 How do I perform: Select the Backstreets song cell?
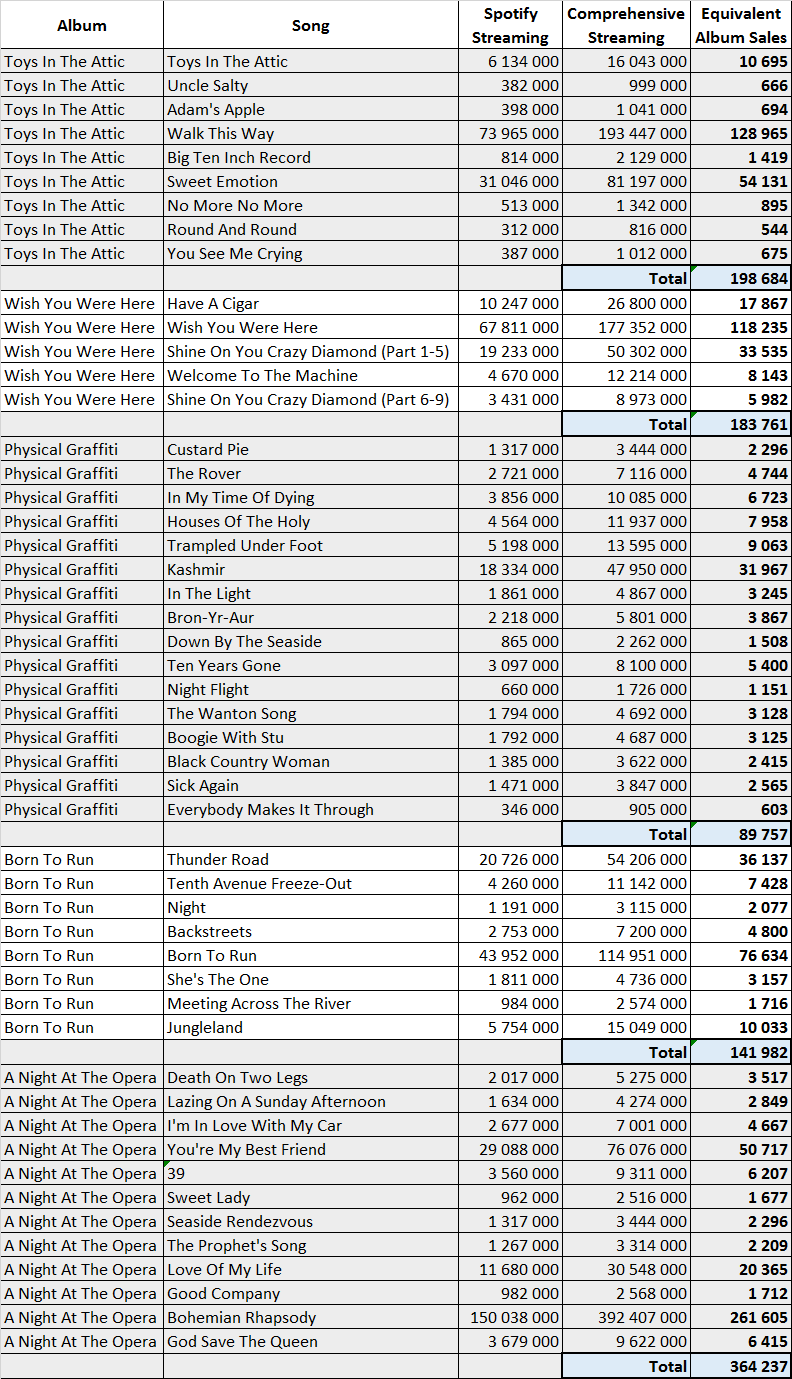310,931
